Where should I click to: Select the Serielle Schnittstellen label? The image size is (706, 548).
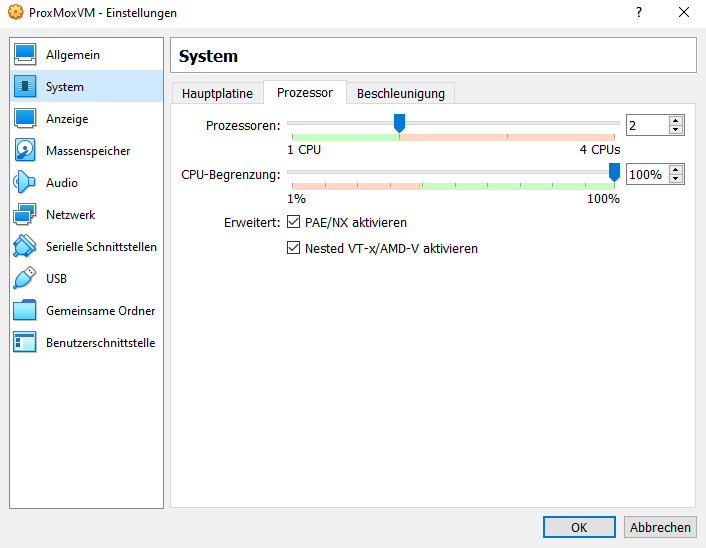pos(101,247)
